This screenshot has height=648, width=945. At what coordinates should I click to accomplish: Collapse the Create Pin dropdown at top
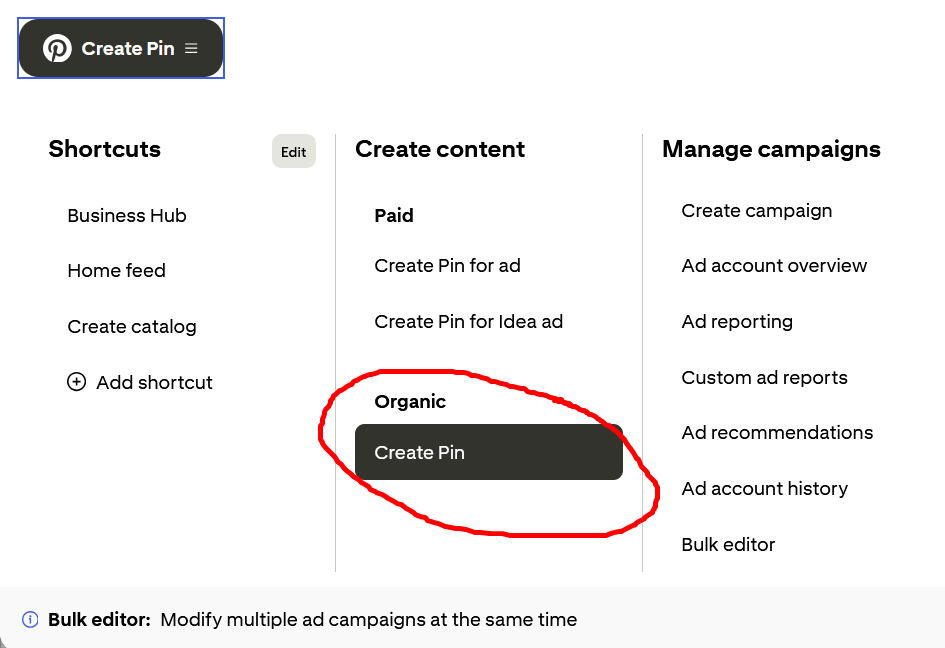pyautogui.click(x=127, y=48)
